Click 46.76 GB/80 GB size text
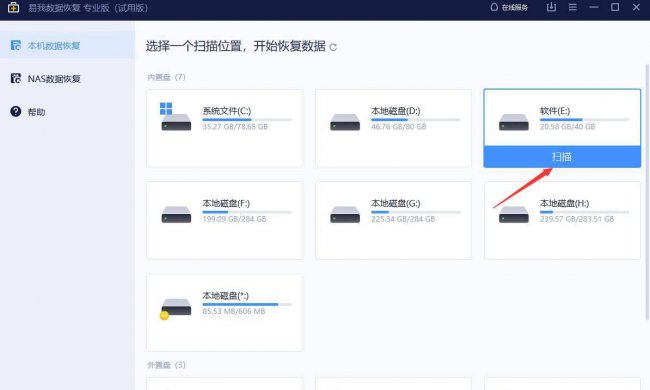650x390 pixels. pos(398,126)
